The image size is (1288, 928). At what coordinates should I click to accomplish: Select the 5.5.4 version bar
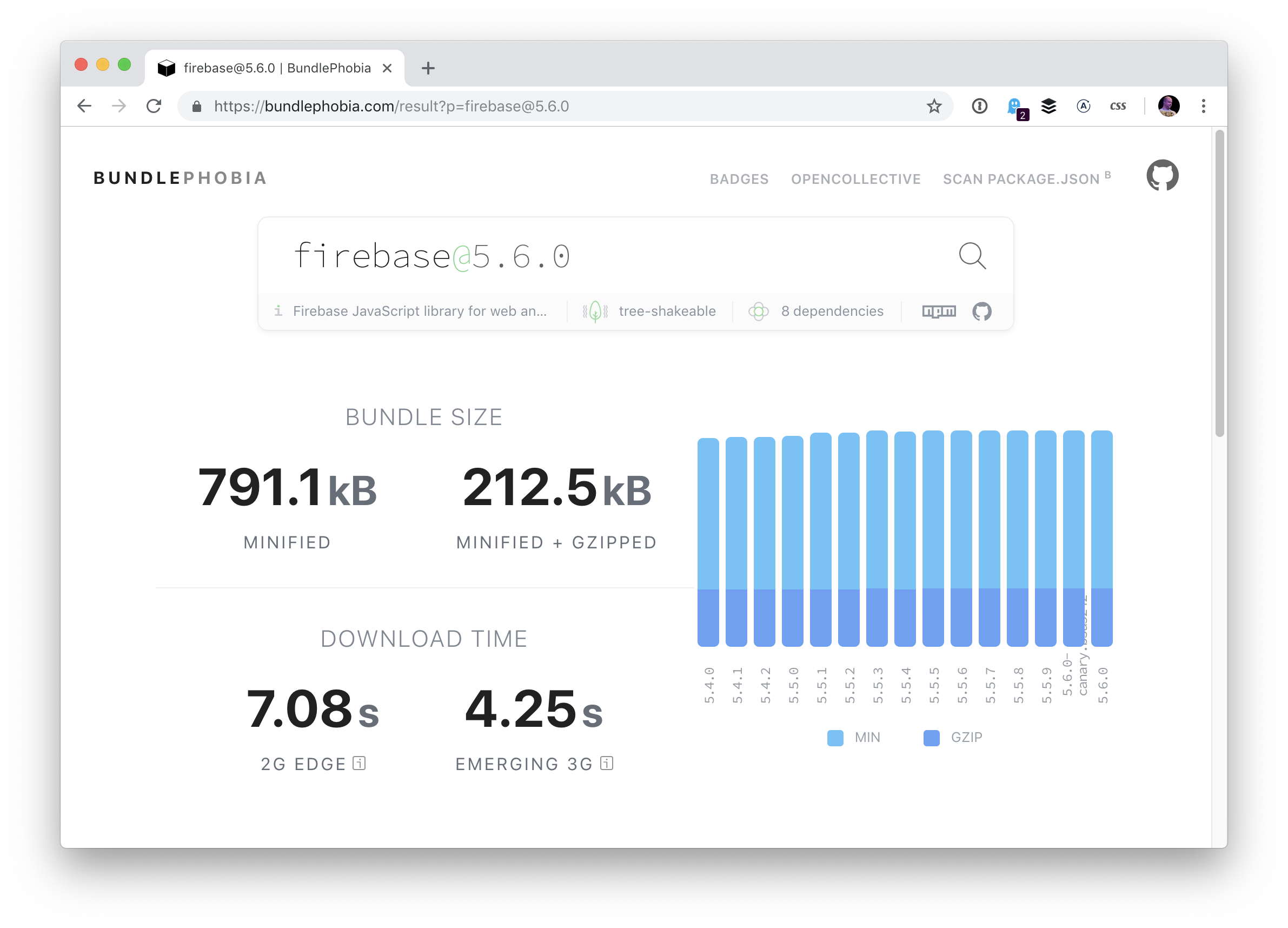coord(905,539)
